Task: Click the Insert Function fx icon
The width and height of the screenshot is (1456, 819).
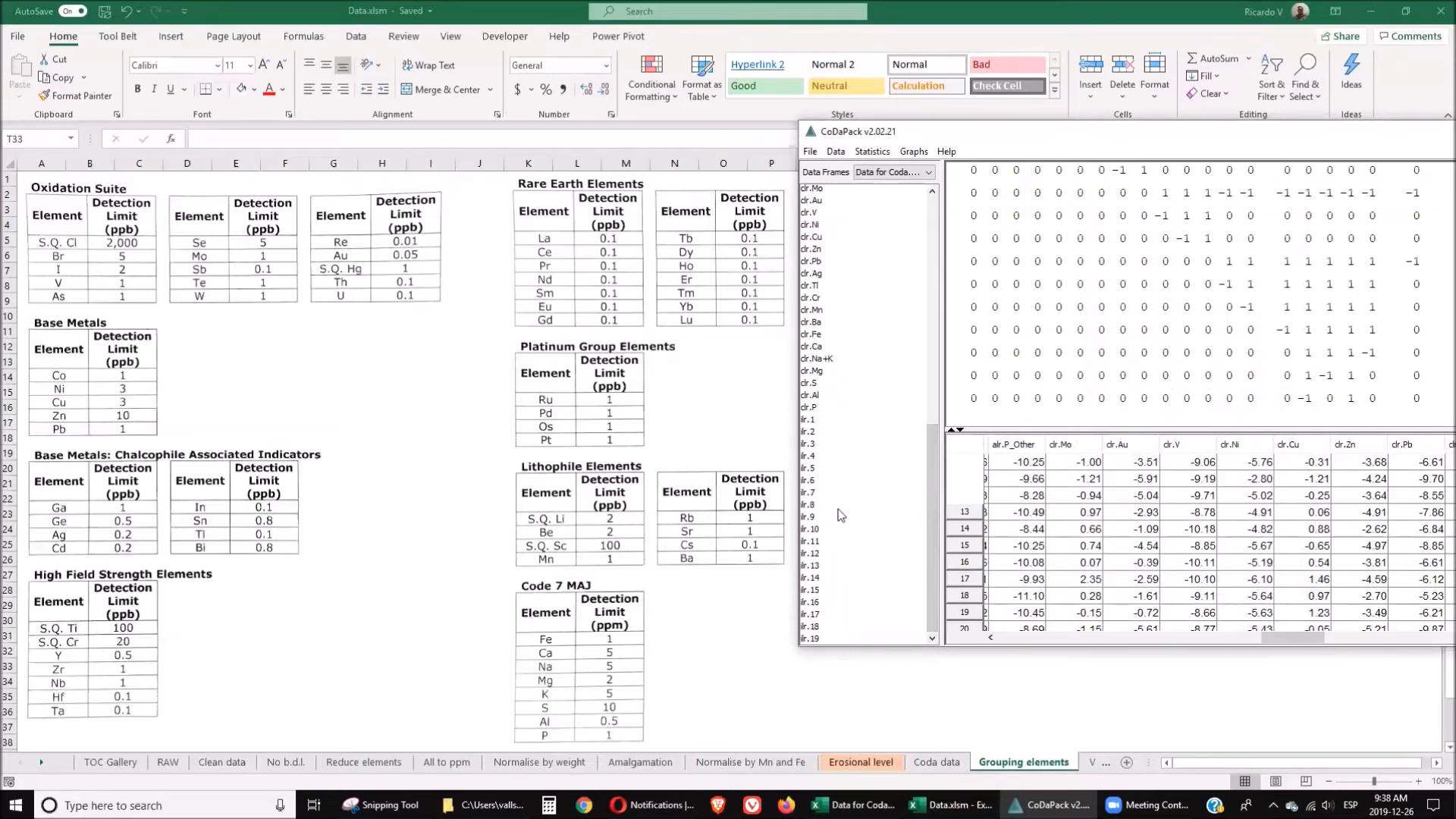Action: tap(171, 139)
